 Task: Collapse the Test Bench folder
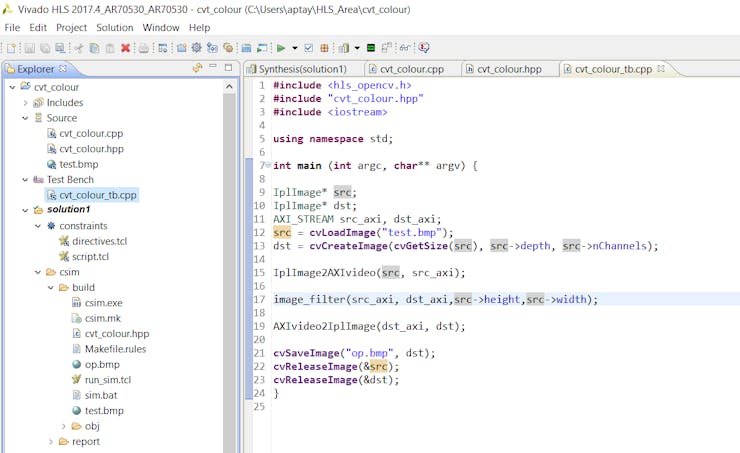coord(25,179)
